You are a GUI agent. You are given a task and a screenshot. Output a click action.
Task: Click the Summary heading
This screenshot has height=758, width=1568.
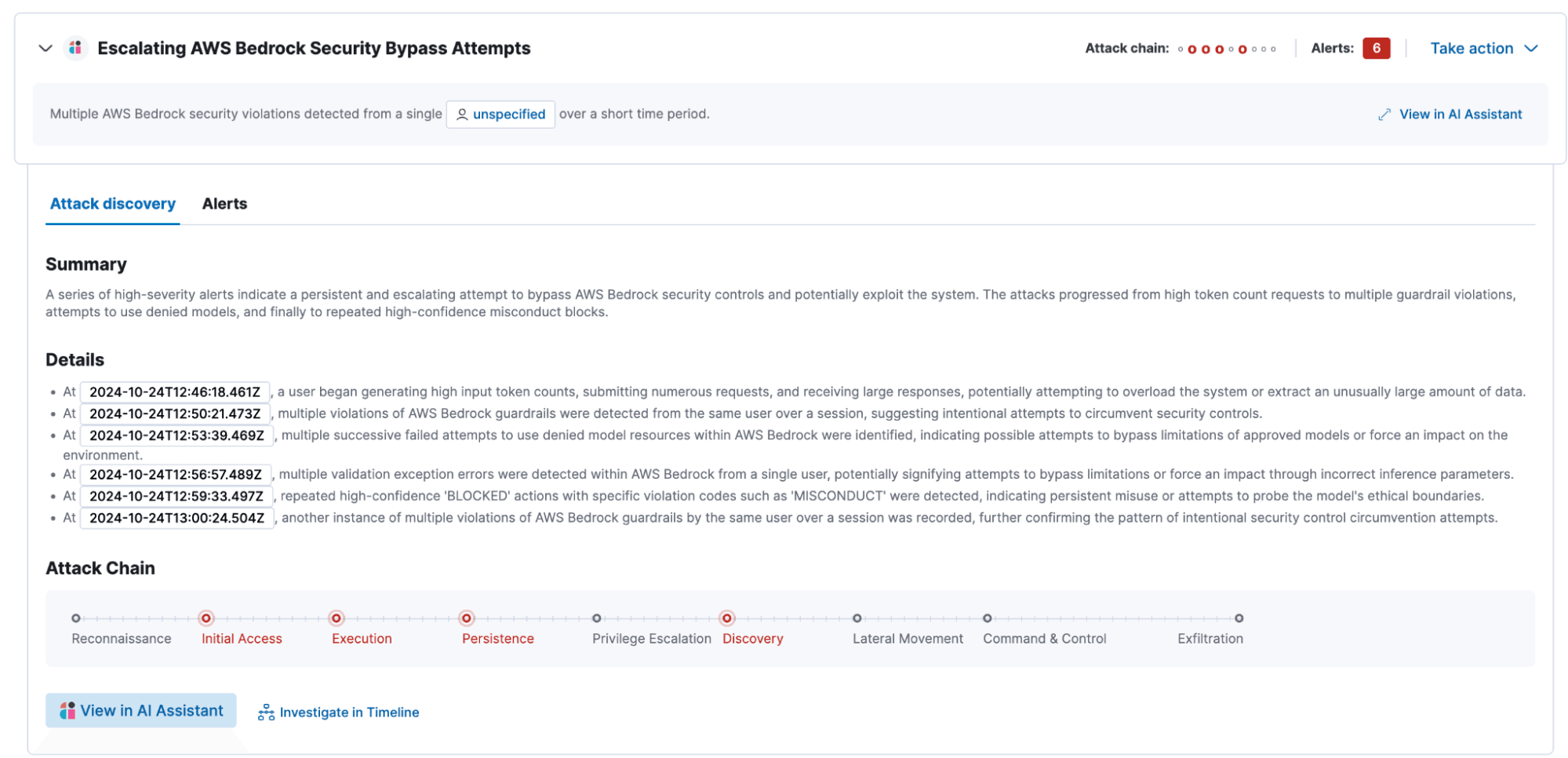(86, 264)
